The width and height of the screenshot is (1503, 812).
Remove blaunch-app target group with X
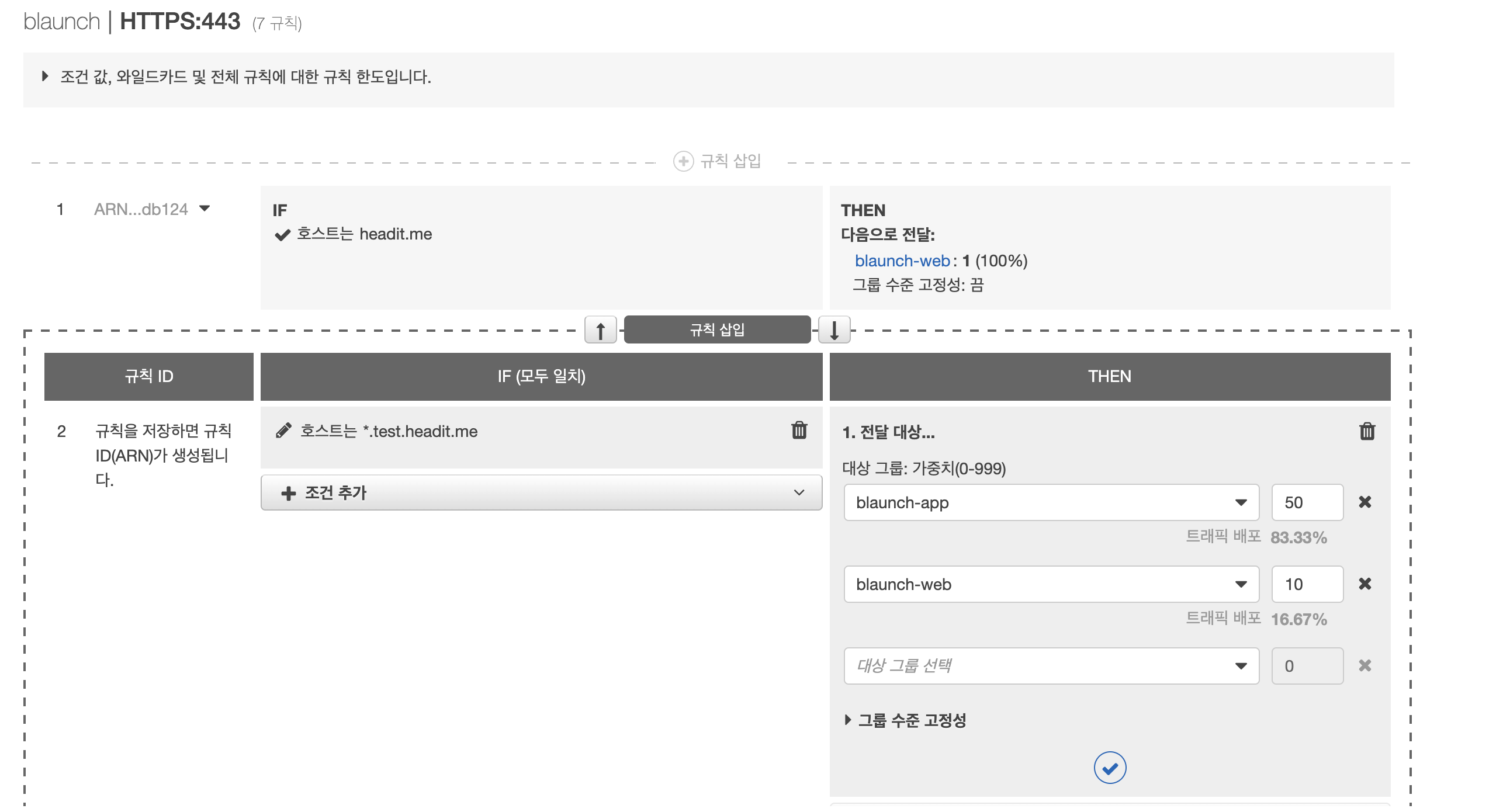pos(1365,502)
